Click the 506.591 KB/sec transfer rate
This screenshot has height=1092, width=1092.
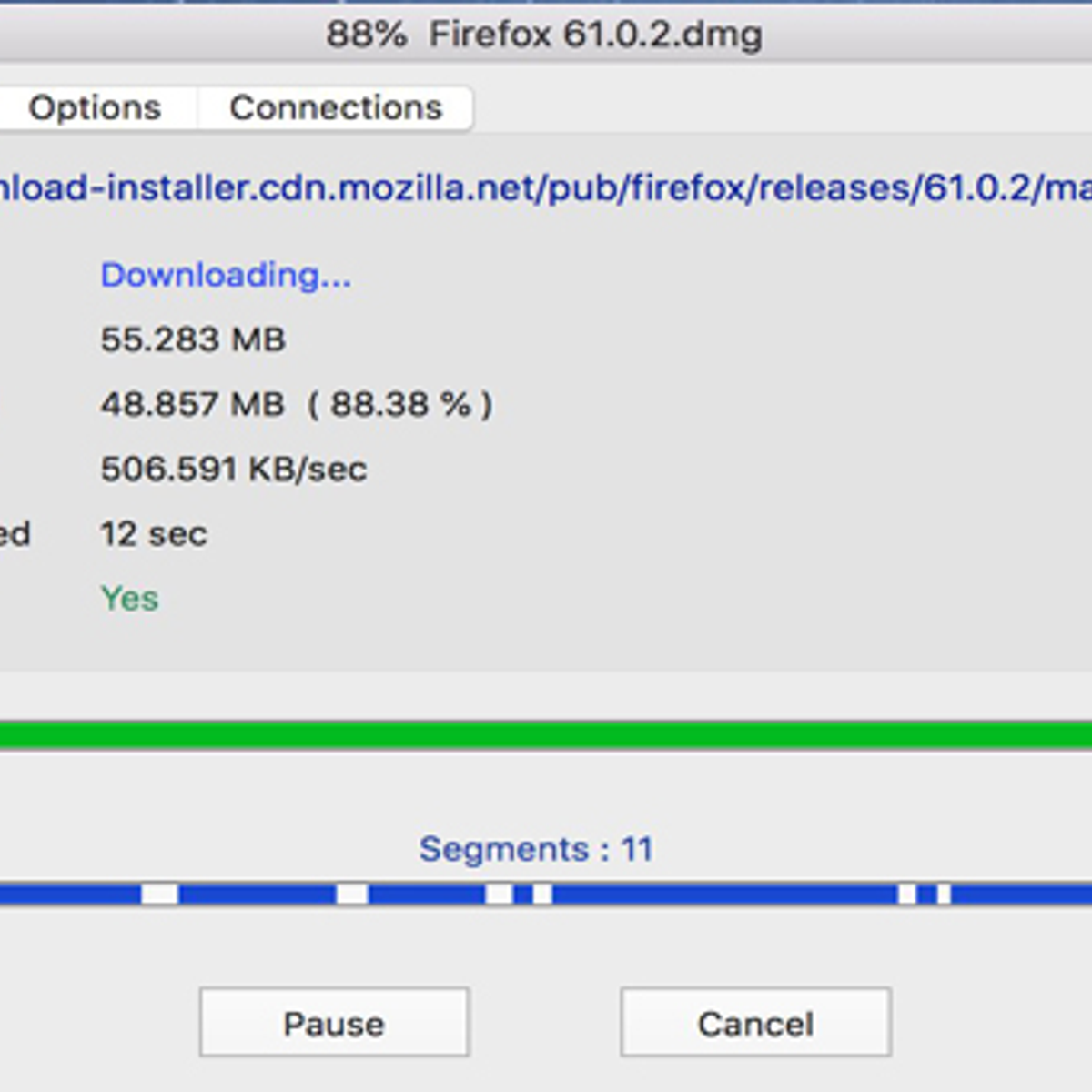pyautogui.click(x=234, y=470)
